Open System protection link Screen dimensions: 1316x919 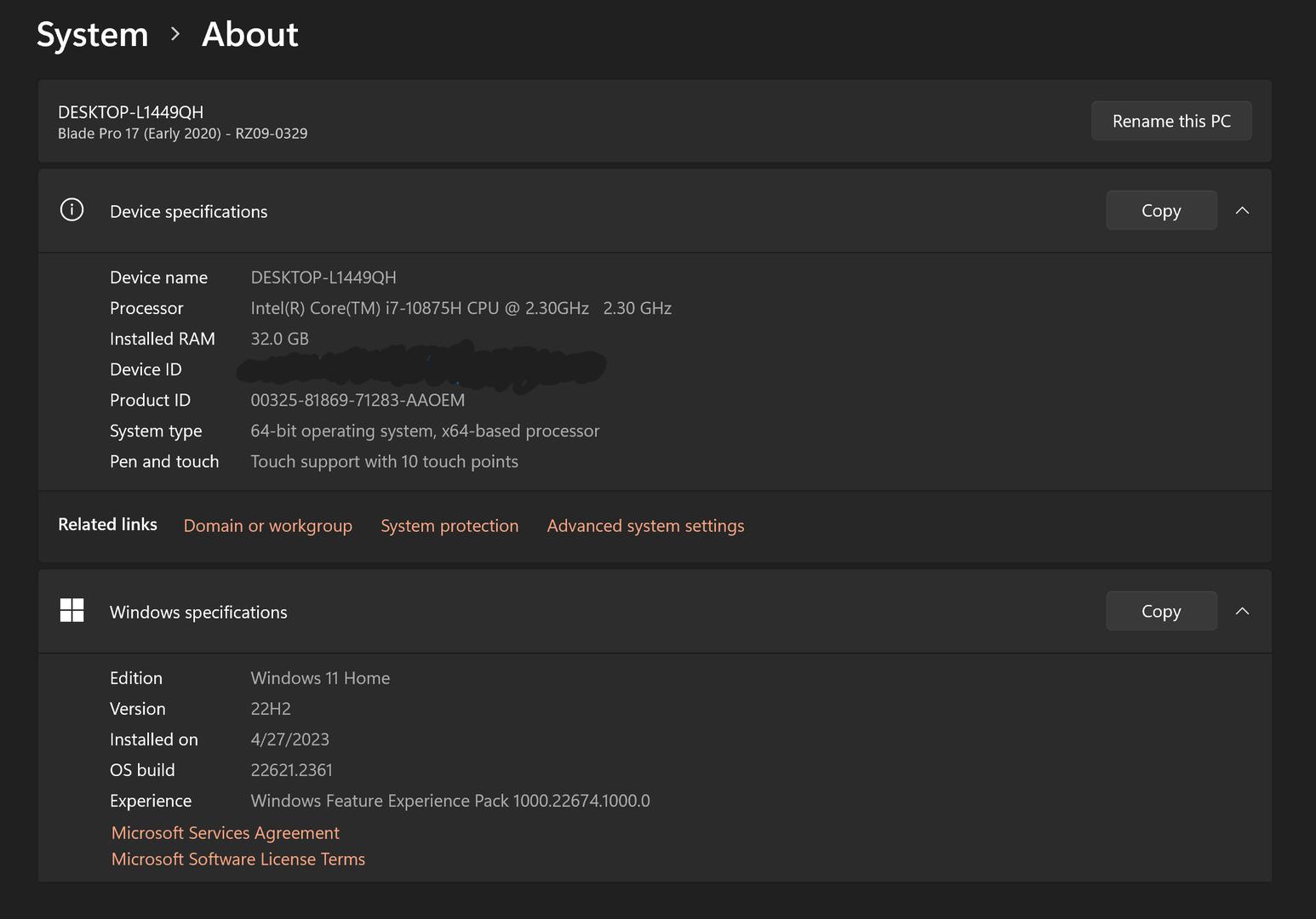[449, 526]
